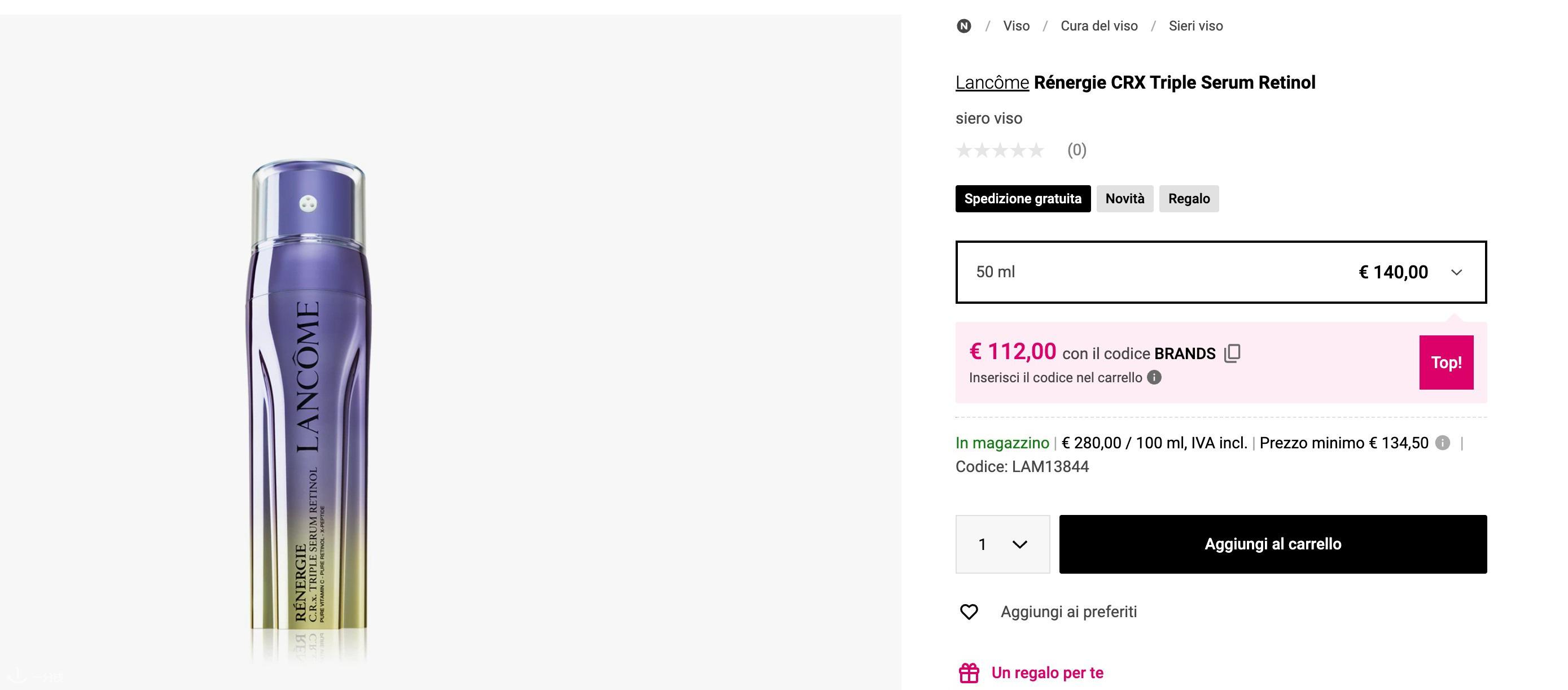The height and width of the screenshot is (690, 1568).
Task: Click the Notino home icon in breadcrumb
Action: point(963,26)
